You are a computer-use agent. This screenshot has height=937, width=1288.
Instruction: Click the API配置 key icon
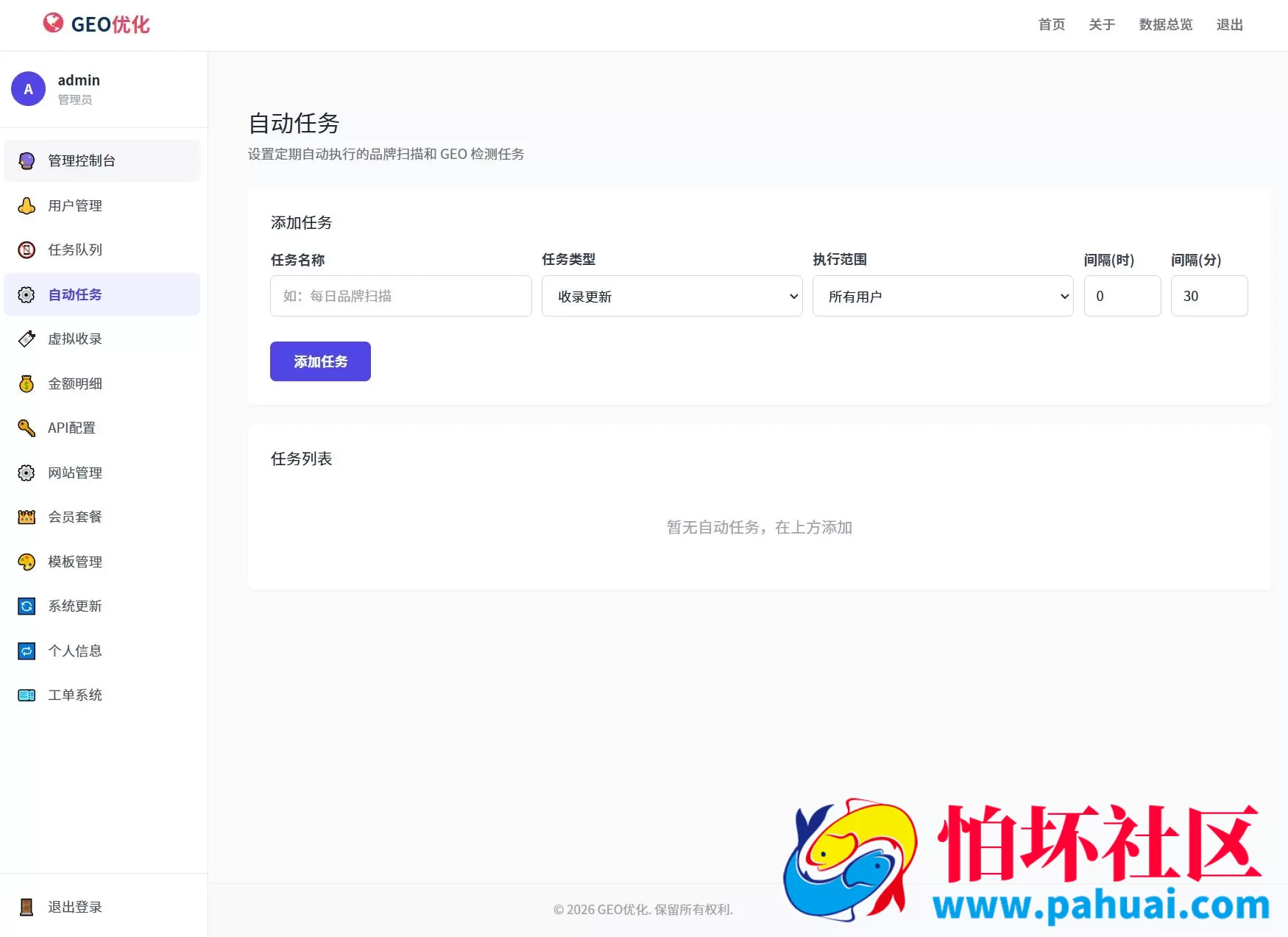26,428
